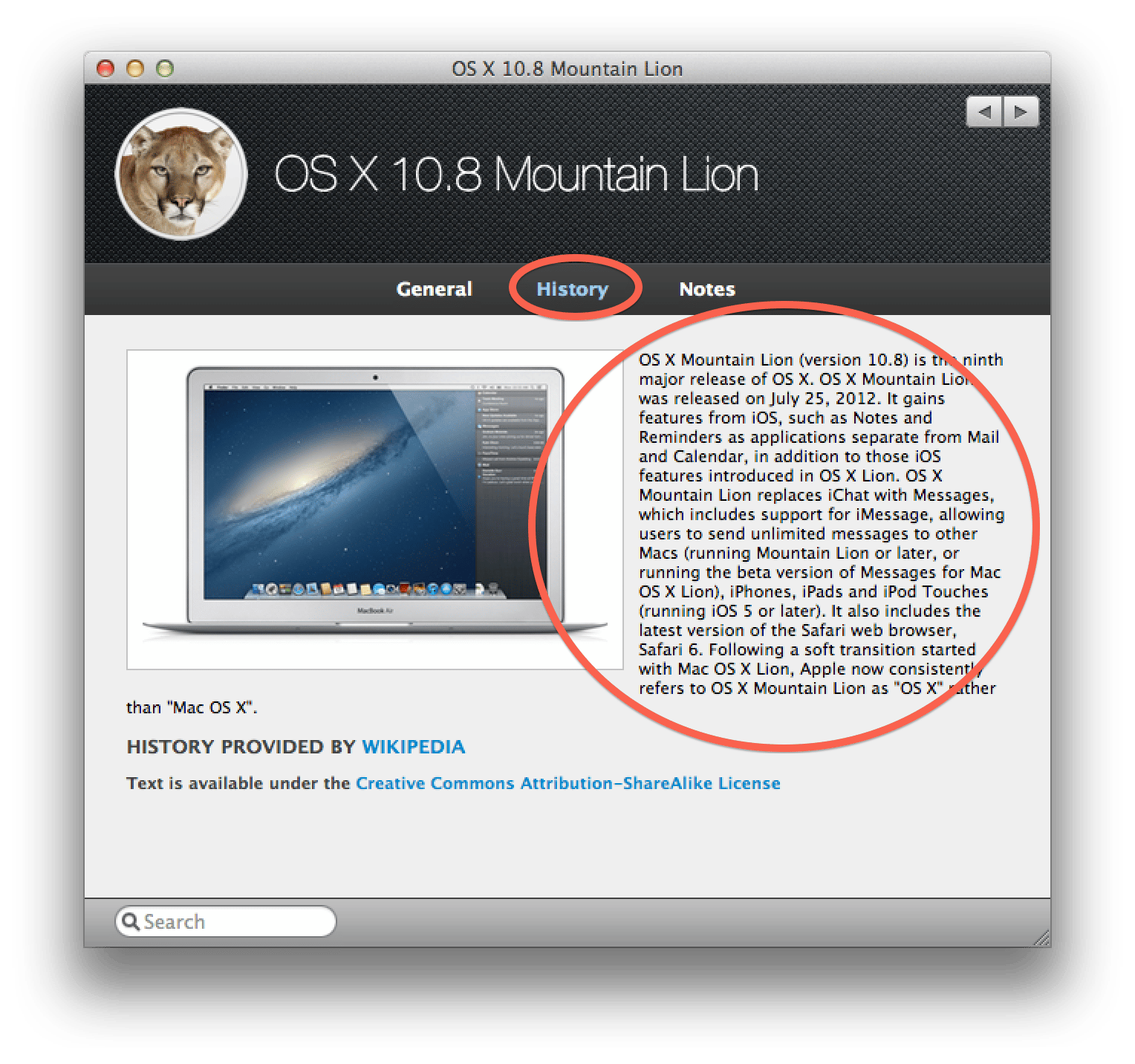Screen dimensions: 1135x1064
Task: Zoom the window with the green button
Action: (x=165, y=68)
